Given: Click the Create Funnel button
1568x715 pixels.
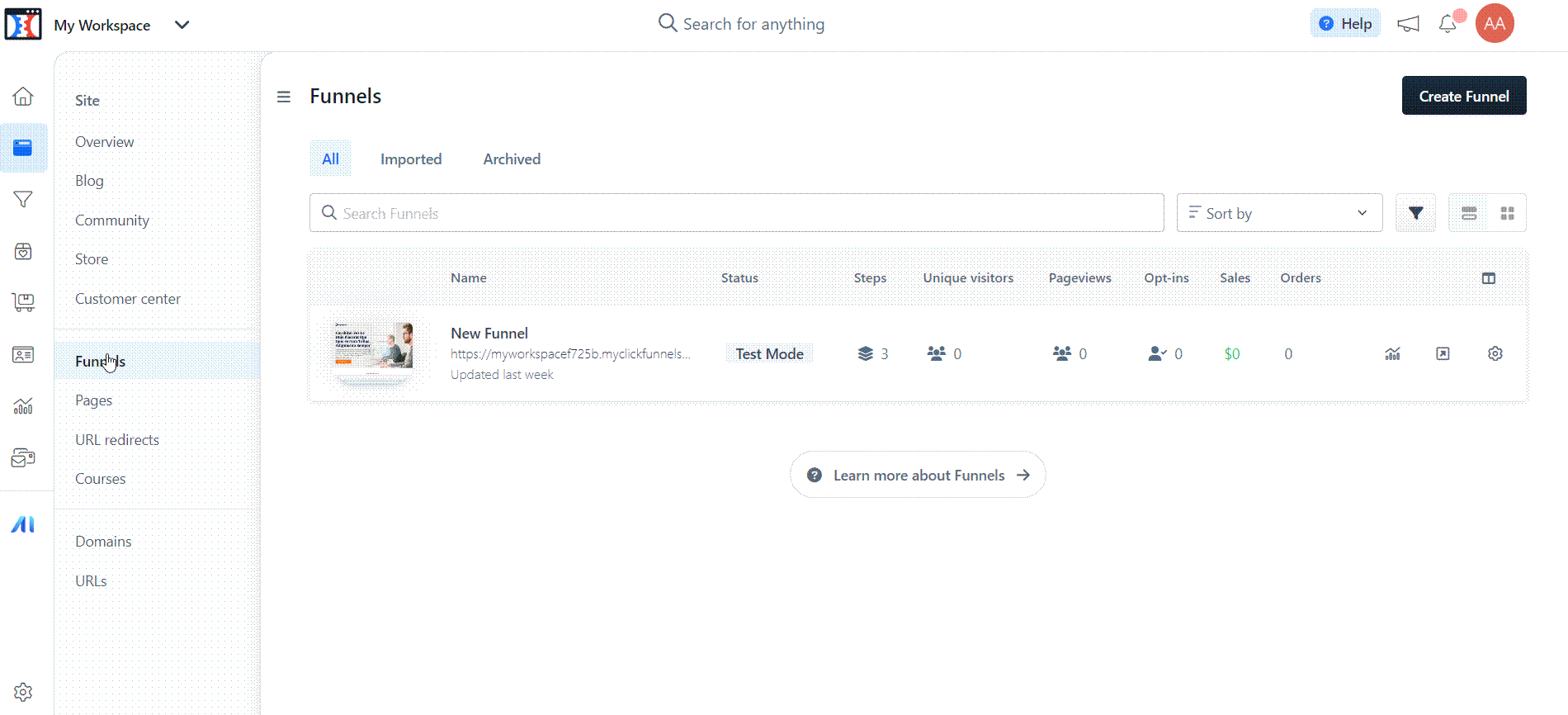Looking at the screenshot, I should pyautogui.click(x=1463, y=96).
